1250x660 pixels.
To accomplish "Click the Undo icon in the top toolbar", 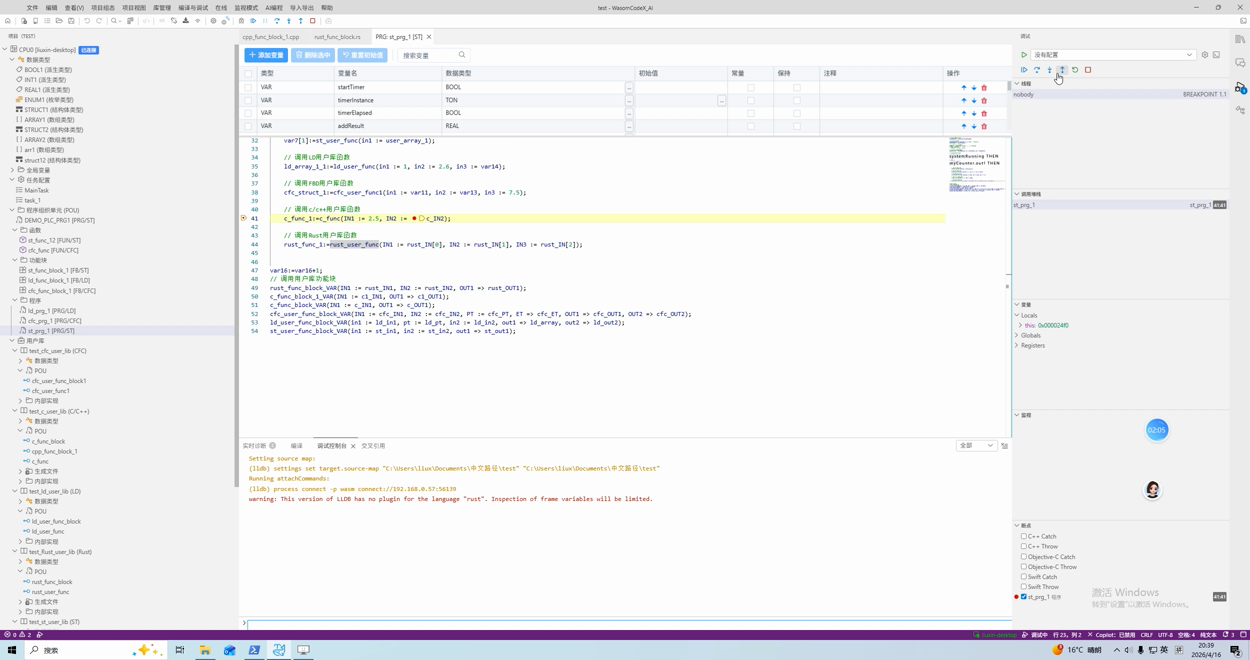I will tap(87, 20).
